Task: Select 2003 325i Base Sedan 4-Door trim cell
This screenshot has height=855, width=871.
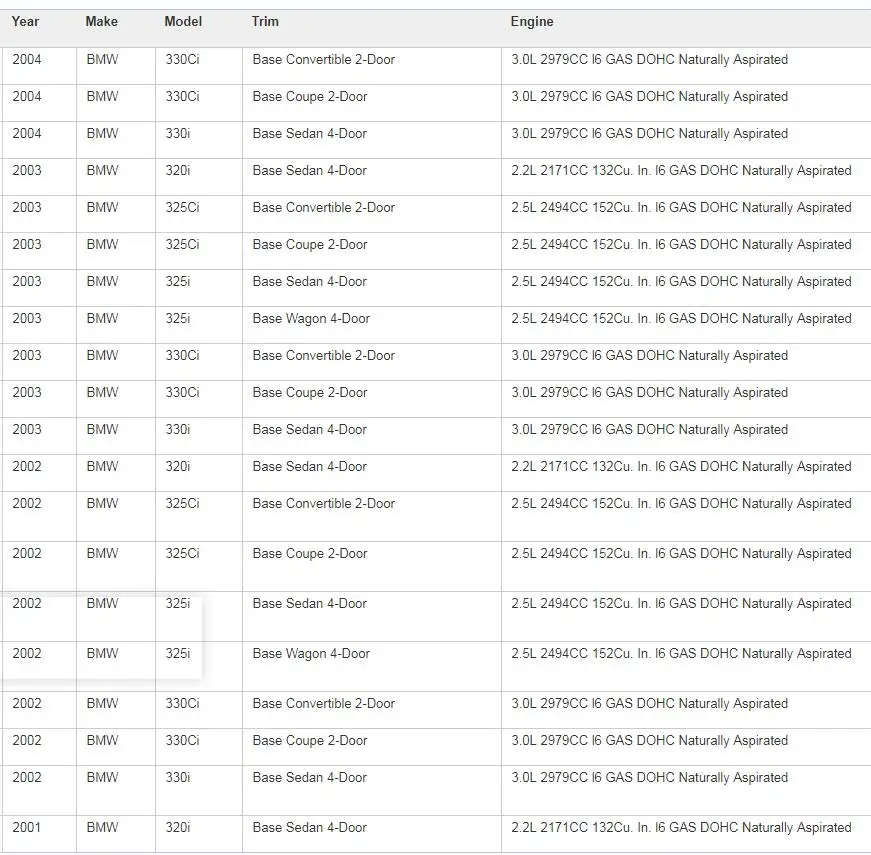Action: 372,288
